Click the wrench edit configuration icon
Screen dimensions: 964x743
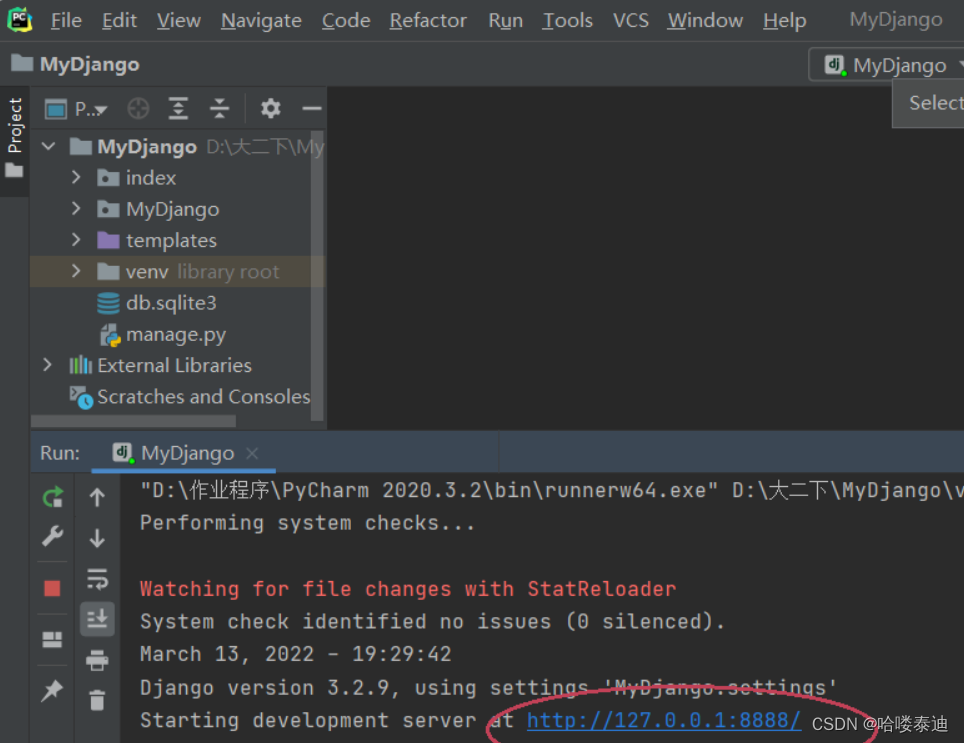(52, 536)
